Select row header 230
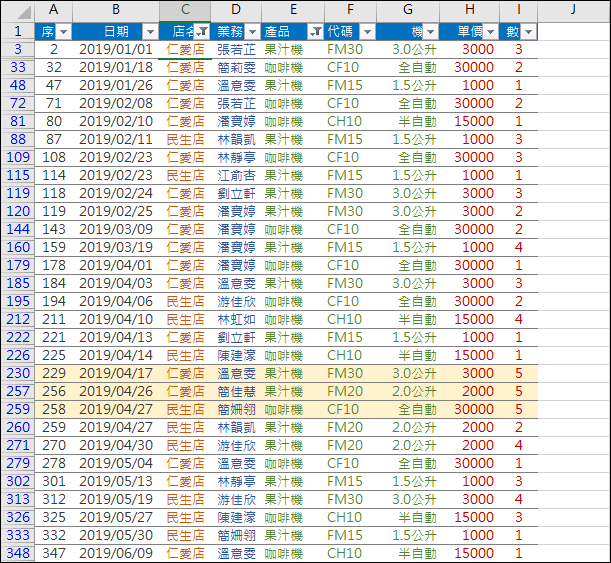The width and height of the screenshot is (611, 563). click(x=18, y=373)
